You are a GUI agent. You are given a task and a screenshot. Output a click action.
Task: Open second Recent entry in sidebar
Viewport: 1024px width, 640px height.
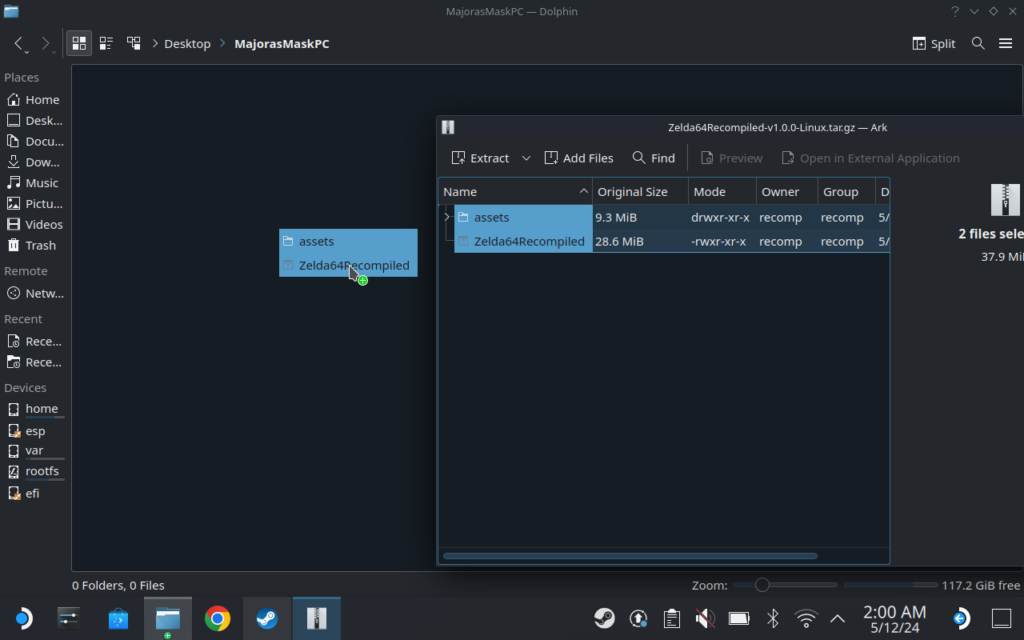(34, 362)
